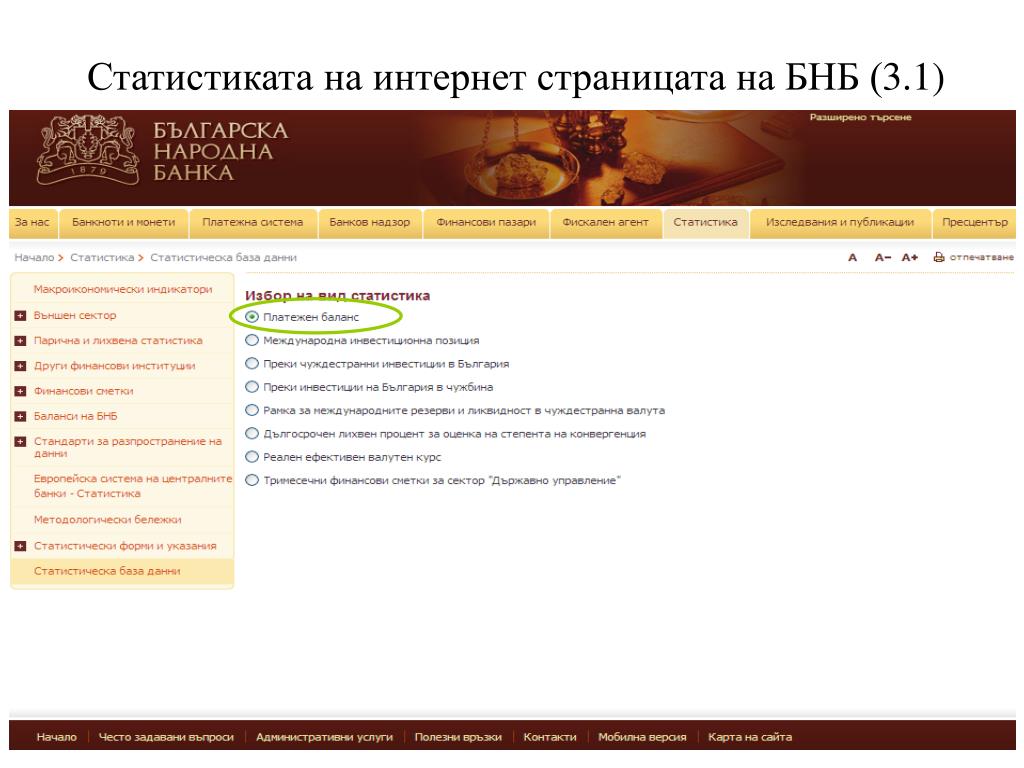Pick Тримесечни финансови сметки radio option
Screen dimensions: 1024x768
252,480
